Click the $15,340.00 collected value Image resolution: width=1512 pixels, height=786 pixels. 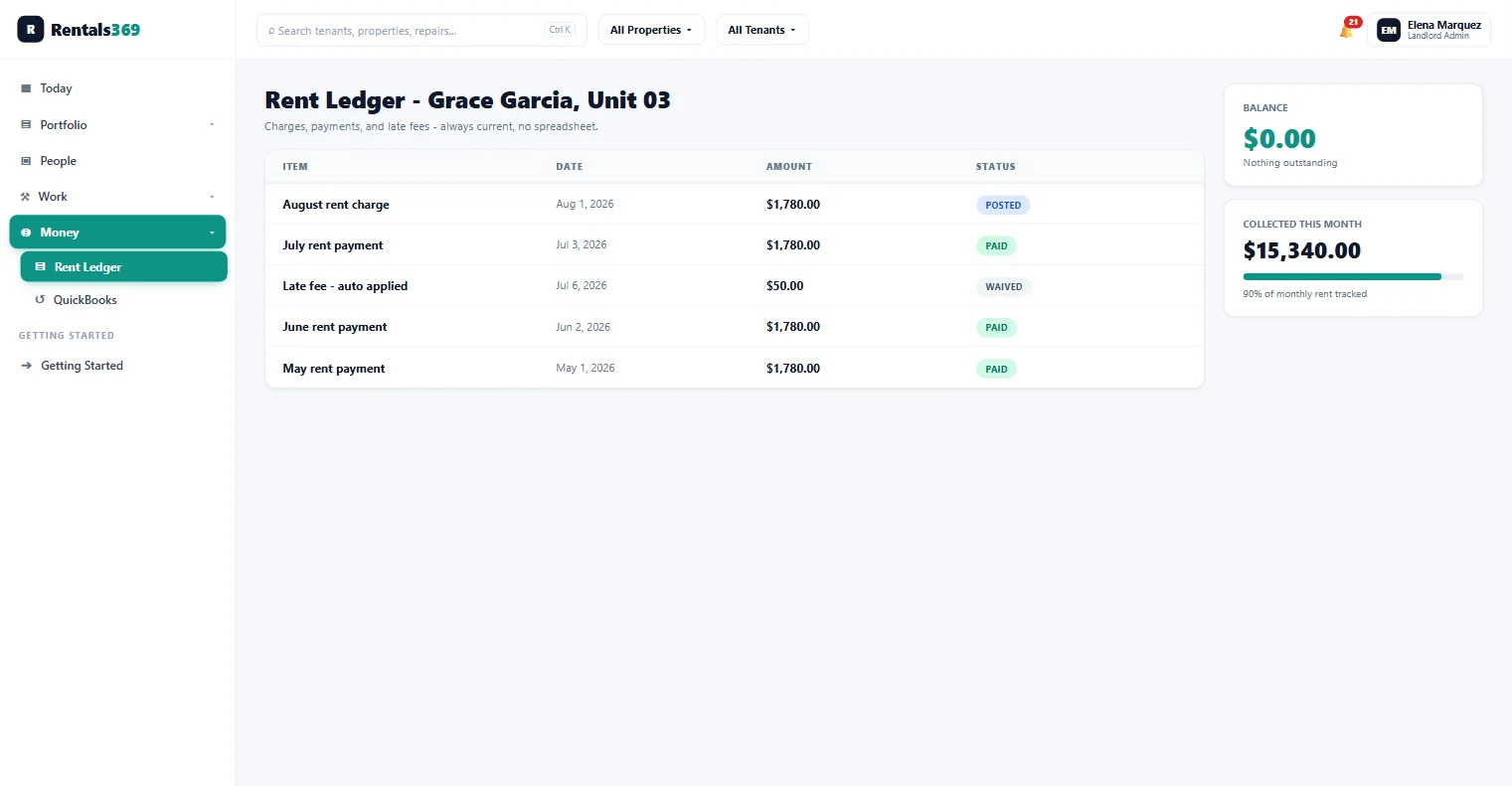[1301, 250]
